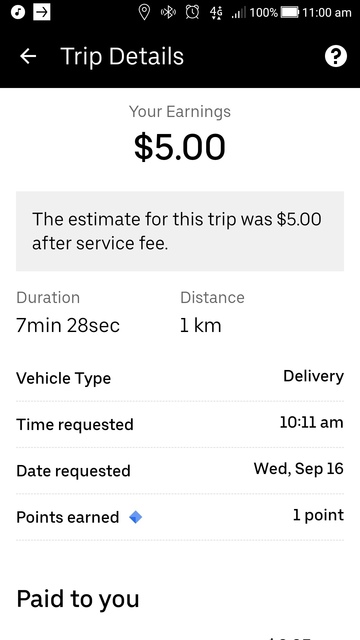Tap the Bluetooth vibrate status icon
Viewport: 360px width, 640px height.
click(168, 12)
